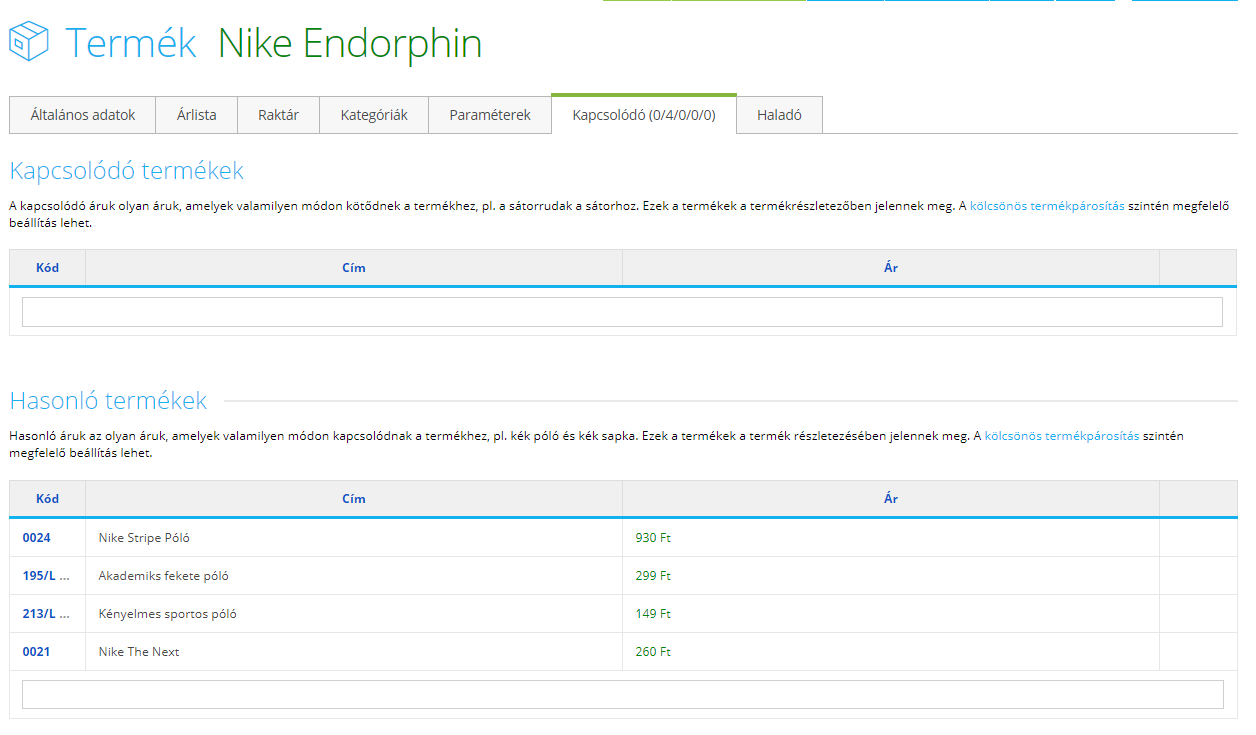This screenshot has width=1256, height=735.
Task: Sort Hasonló termékek table by Ár
Action: click(891, 499)
